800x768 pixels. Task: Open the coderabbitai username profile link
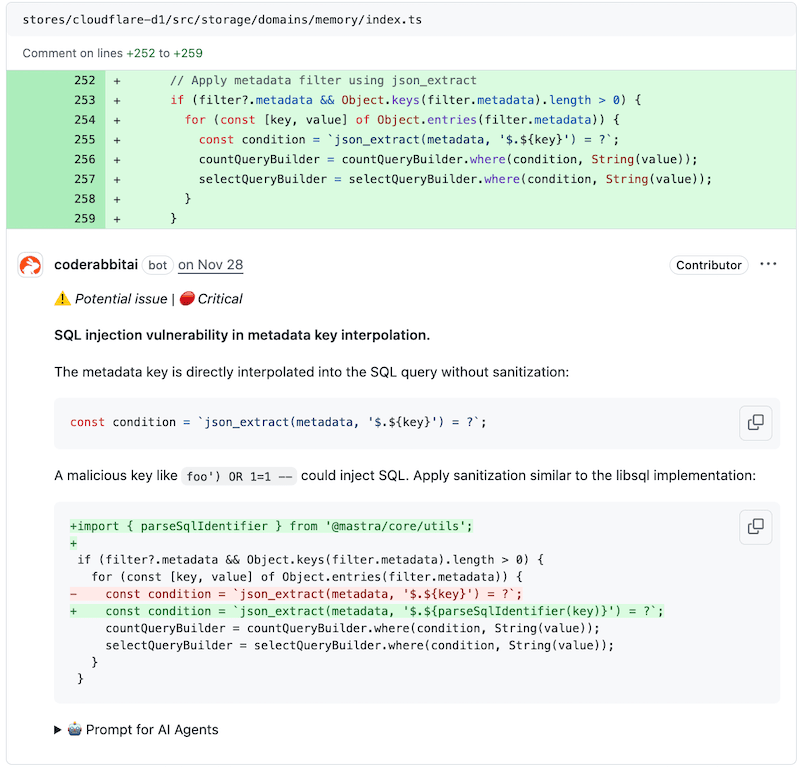[96, 265]
